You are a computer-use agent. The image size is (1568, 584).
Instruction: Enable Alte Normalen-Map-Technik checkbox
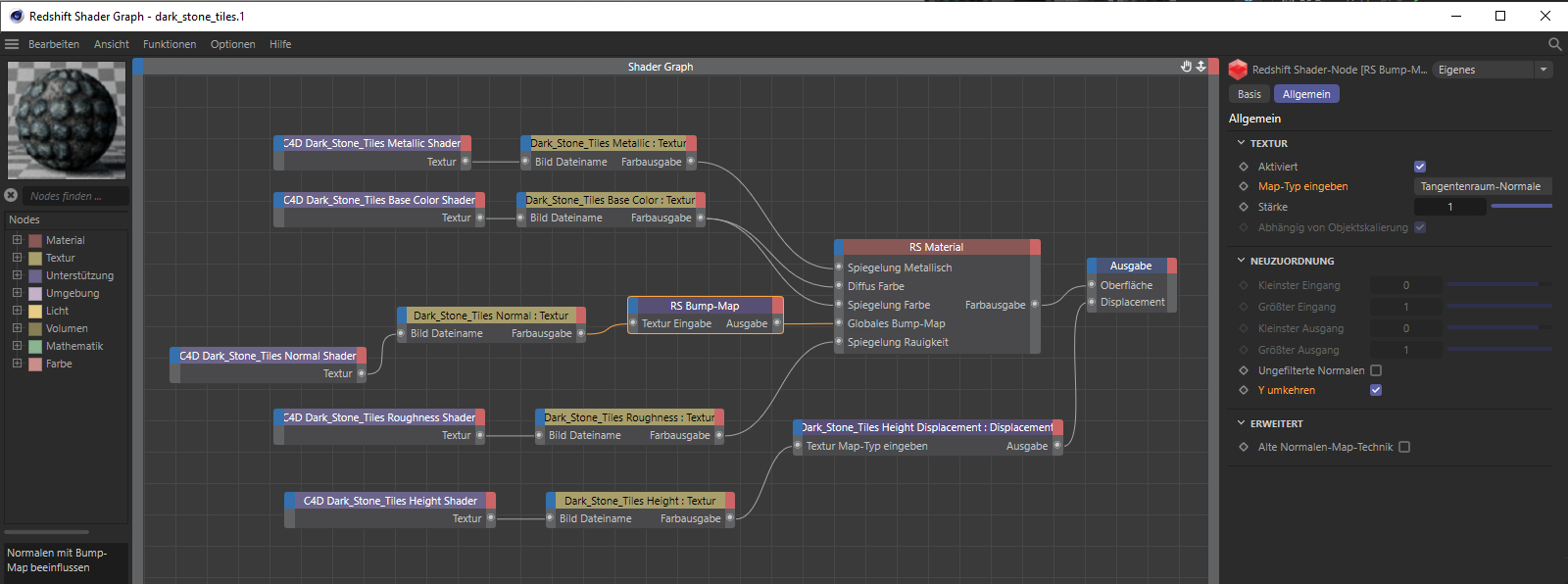[x=1404, y=447]
